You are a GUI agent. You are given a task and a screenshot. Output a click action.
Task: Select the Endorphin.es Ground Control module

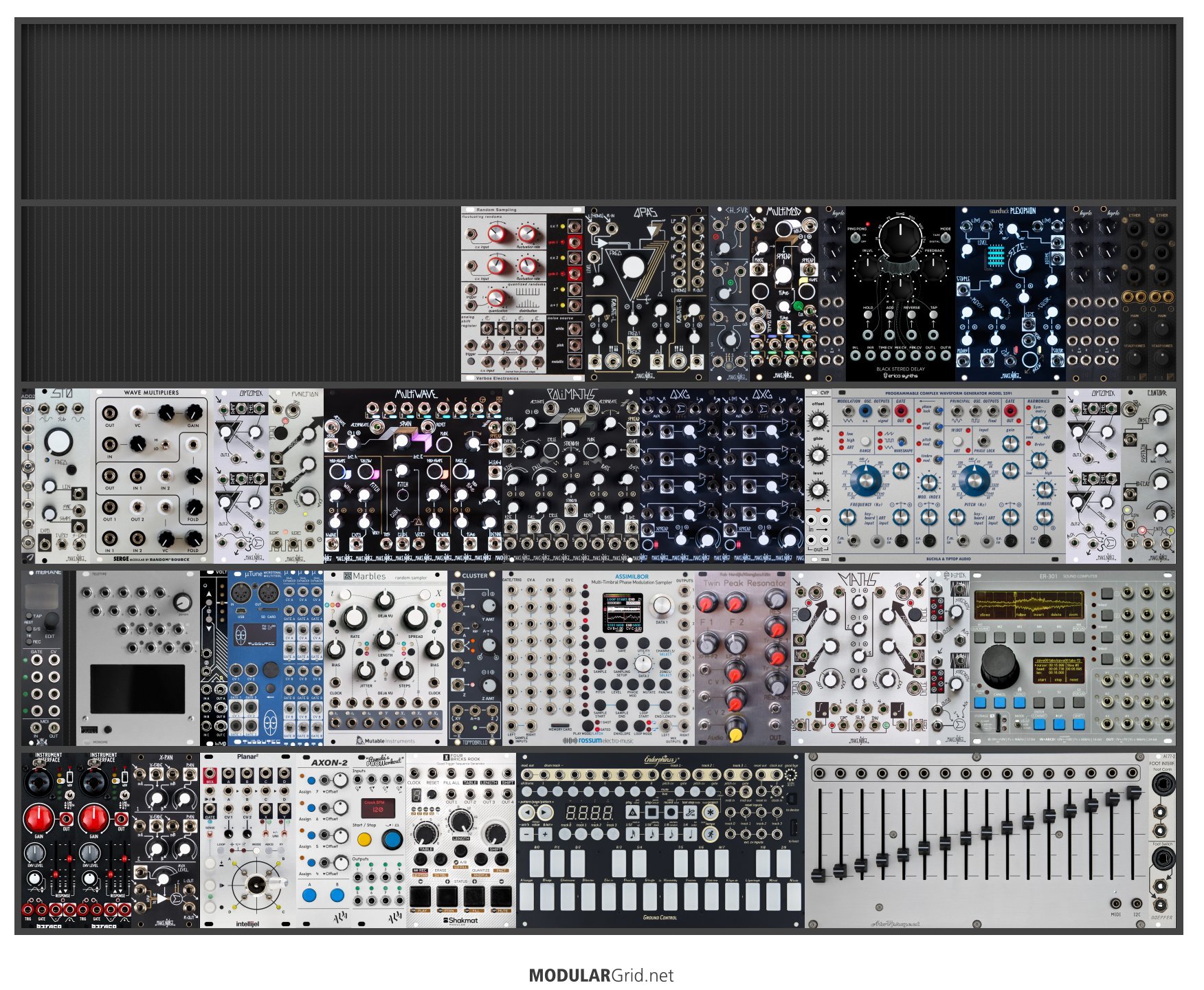tap(660, 840)
